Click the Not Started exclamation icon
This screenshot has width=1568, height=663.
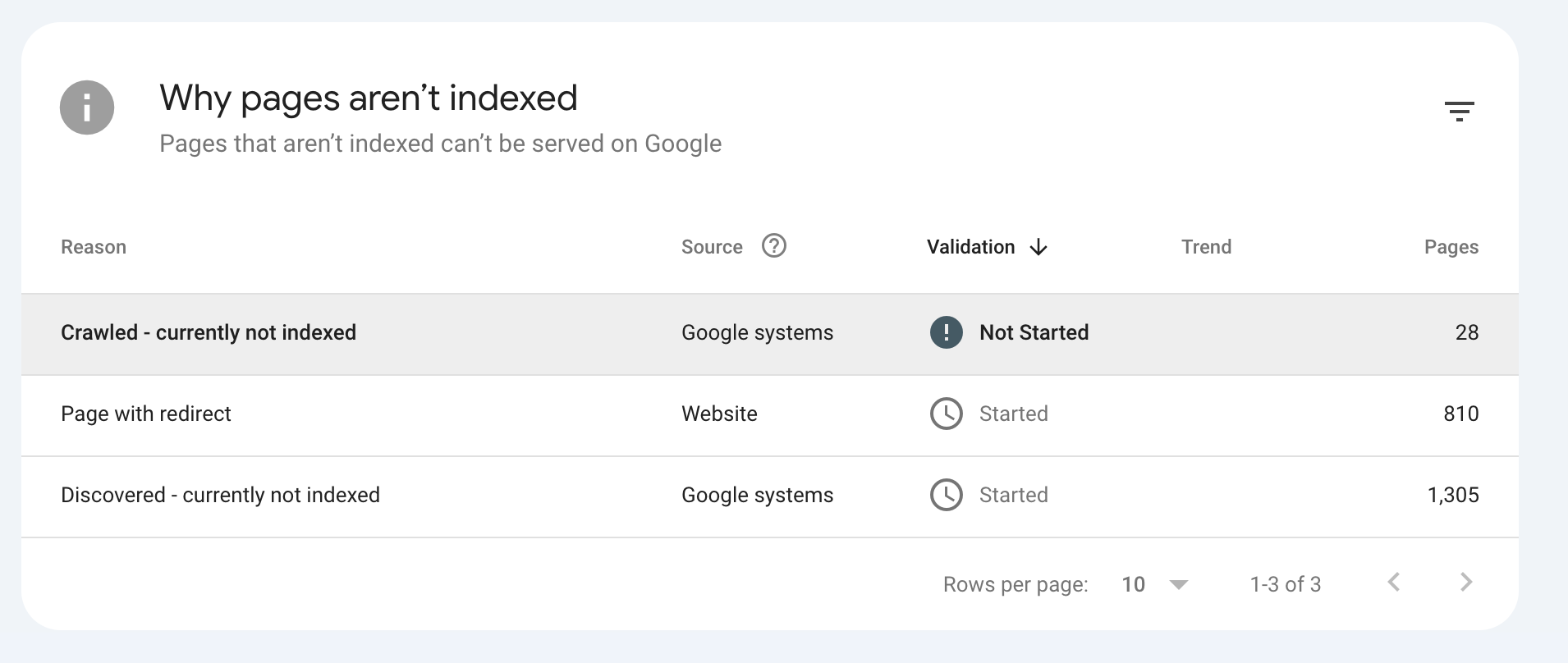(x=946, y=332)
